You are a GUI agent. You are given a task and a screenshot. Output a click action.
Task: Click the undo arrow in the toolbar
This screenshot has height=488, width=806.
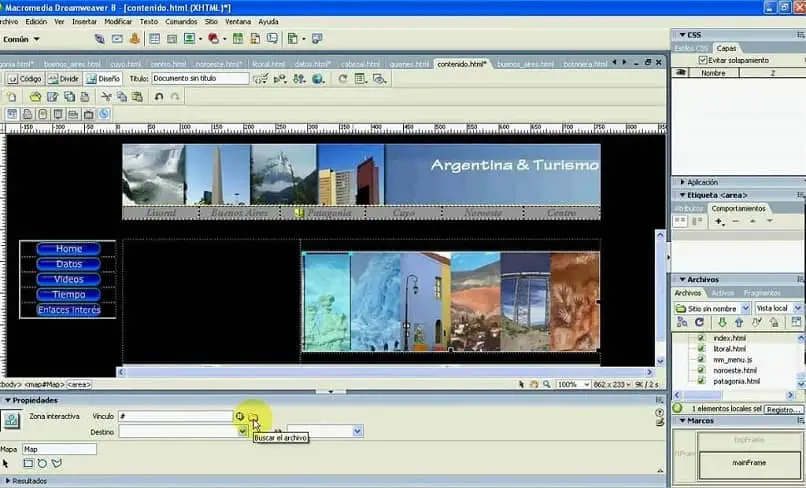[159, 97]
